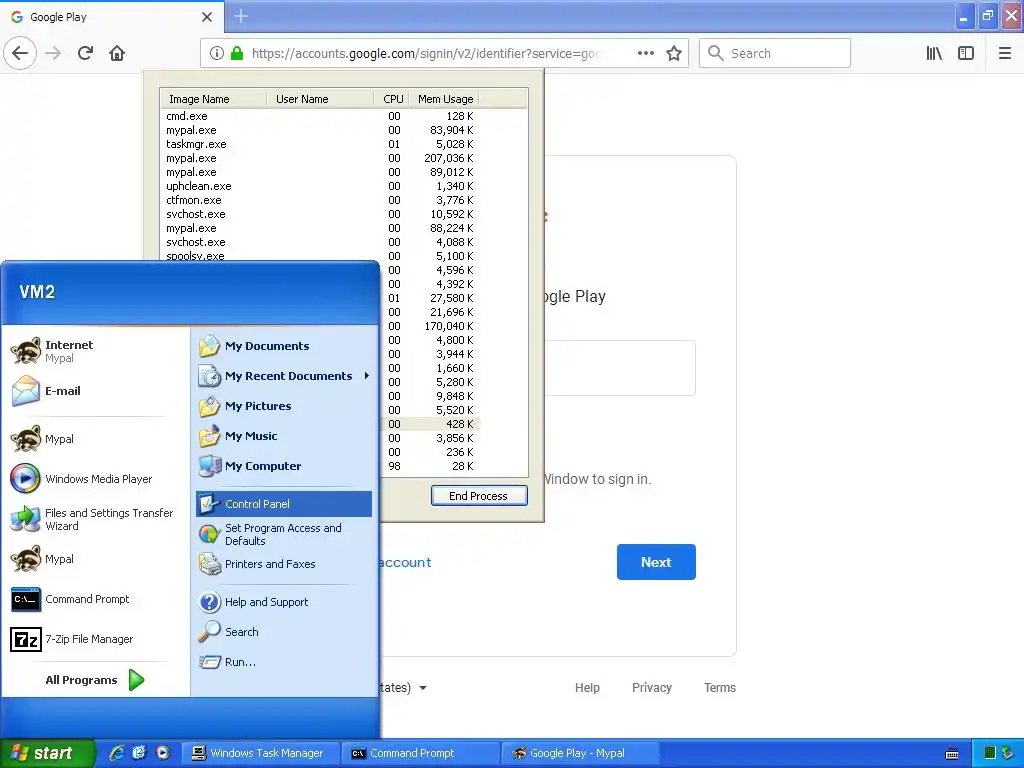Click the Windows start button
1024x768 pixels.
pyautogui.click(x=47, y=753)
